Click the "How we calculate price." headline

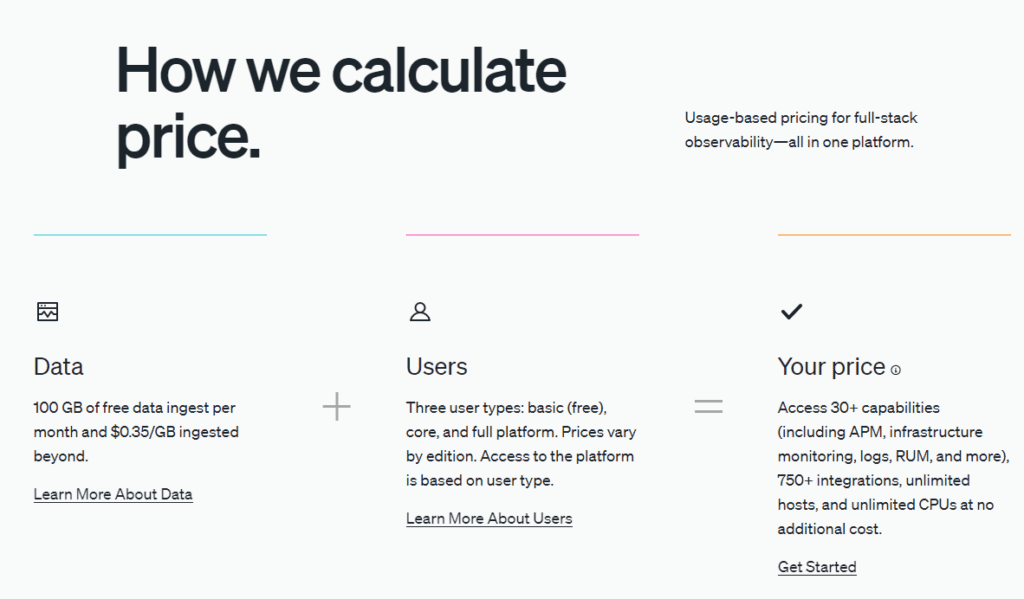(340, 104)
